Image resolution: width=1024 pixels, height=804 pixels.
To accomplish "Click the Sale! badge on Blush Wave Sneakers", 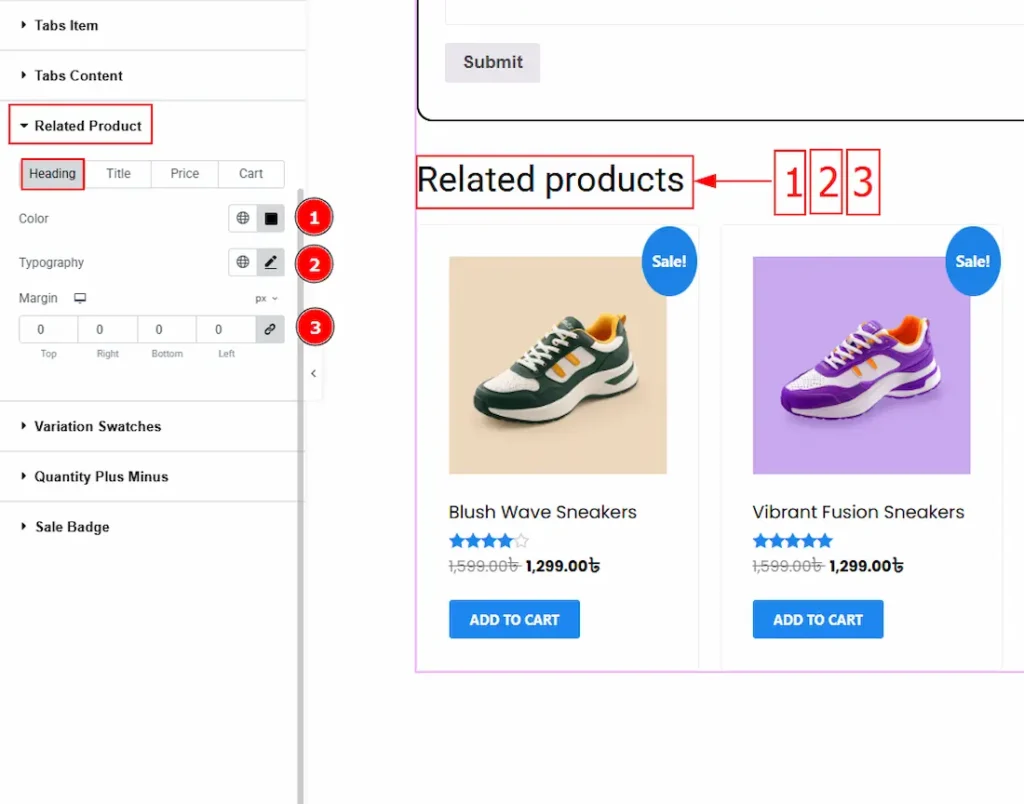I will tap(669, 261).
